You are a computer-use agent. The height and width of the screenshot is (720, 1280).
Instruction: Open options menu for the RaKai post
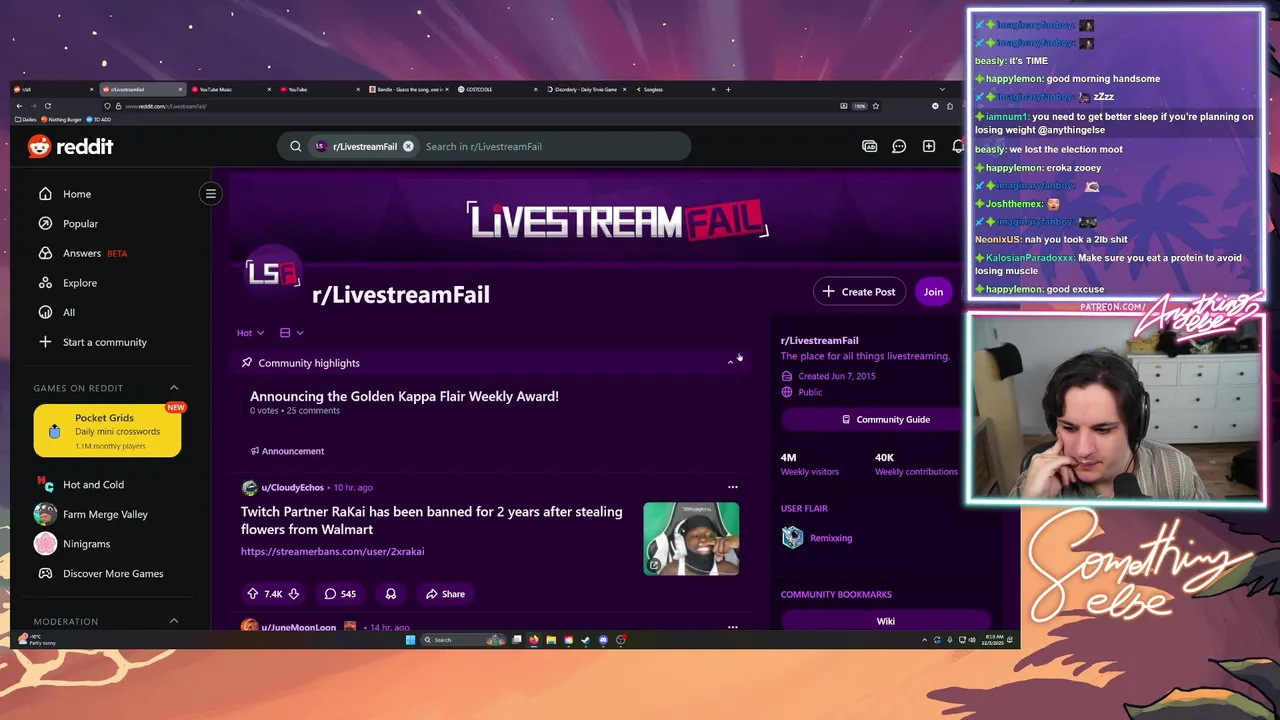pos(732,488)
